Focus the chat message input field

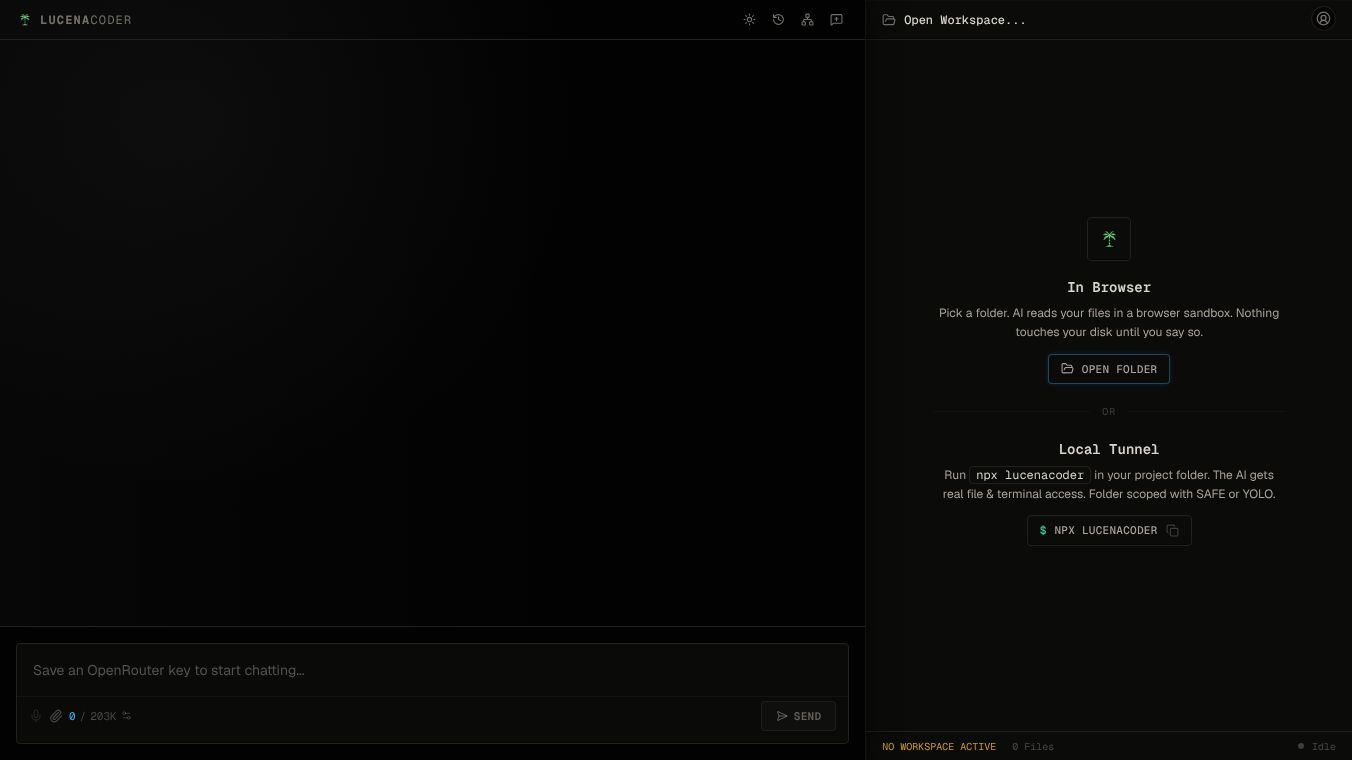click(432, 670)
